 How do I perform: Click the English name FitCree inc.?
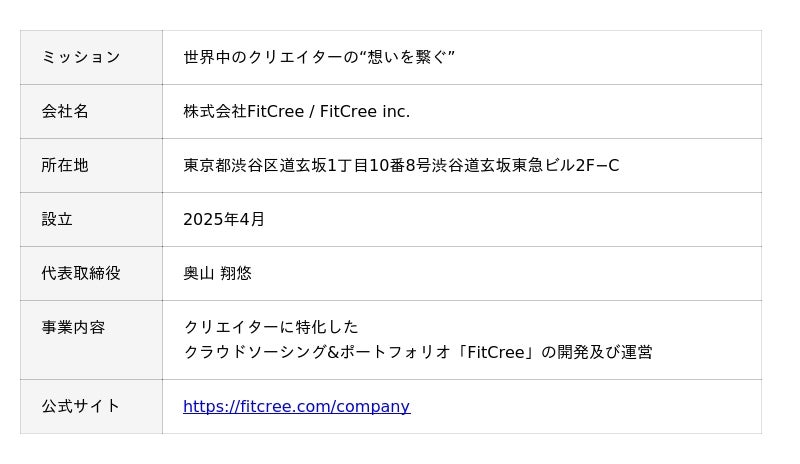pos(363,111)
